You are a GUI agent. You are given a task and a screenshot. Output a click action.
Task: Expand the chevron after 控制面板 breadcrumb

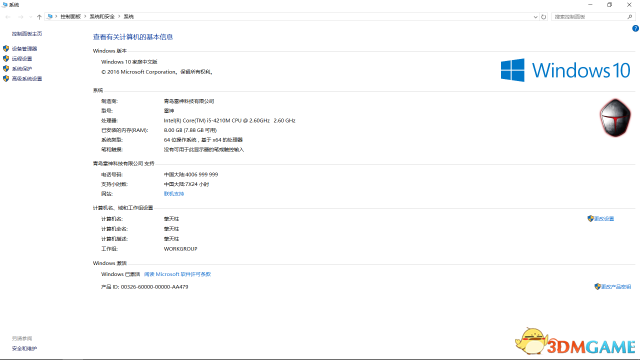pos(85,17)
